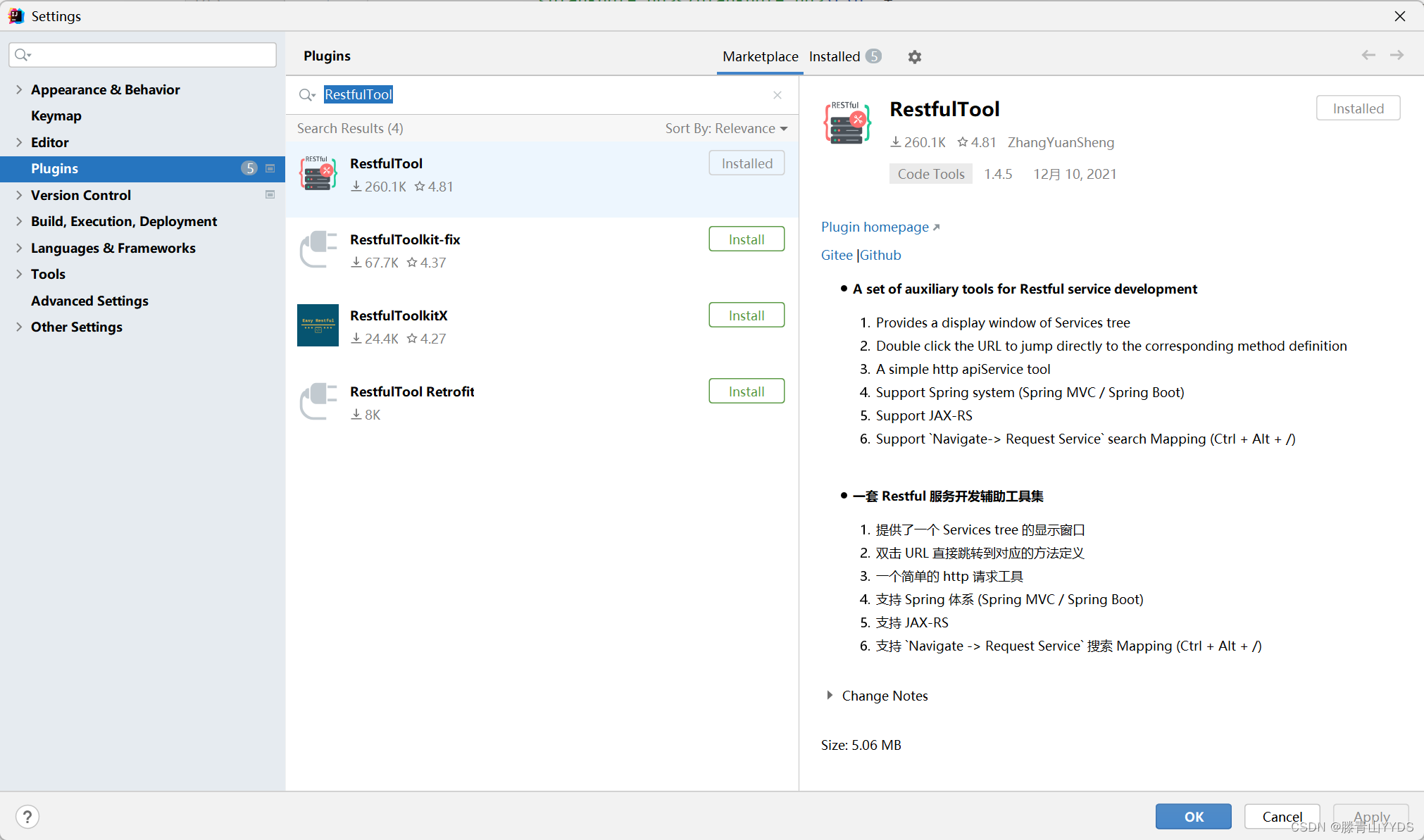Click the plugin settings gear icon
The image size is (1424, 840).
click(x=915, y=56)
